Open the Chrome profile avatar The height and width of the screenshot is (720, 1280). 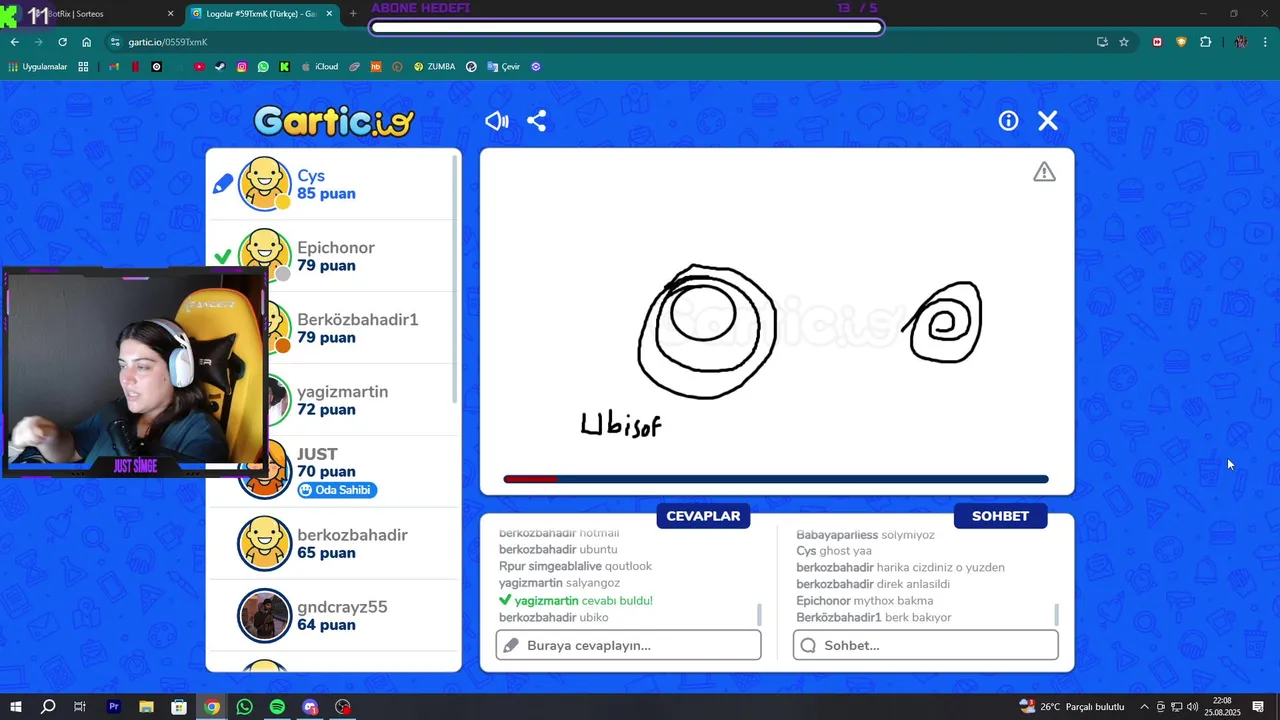(x=1241, y=42)
